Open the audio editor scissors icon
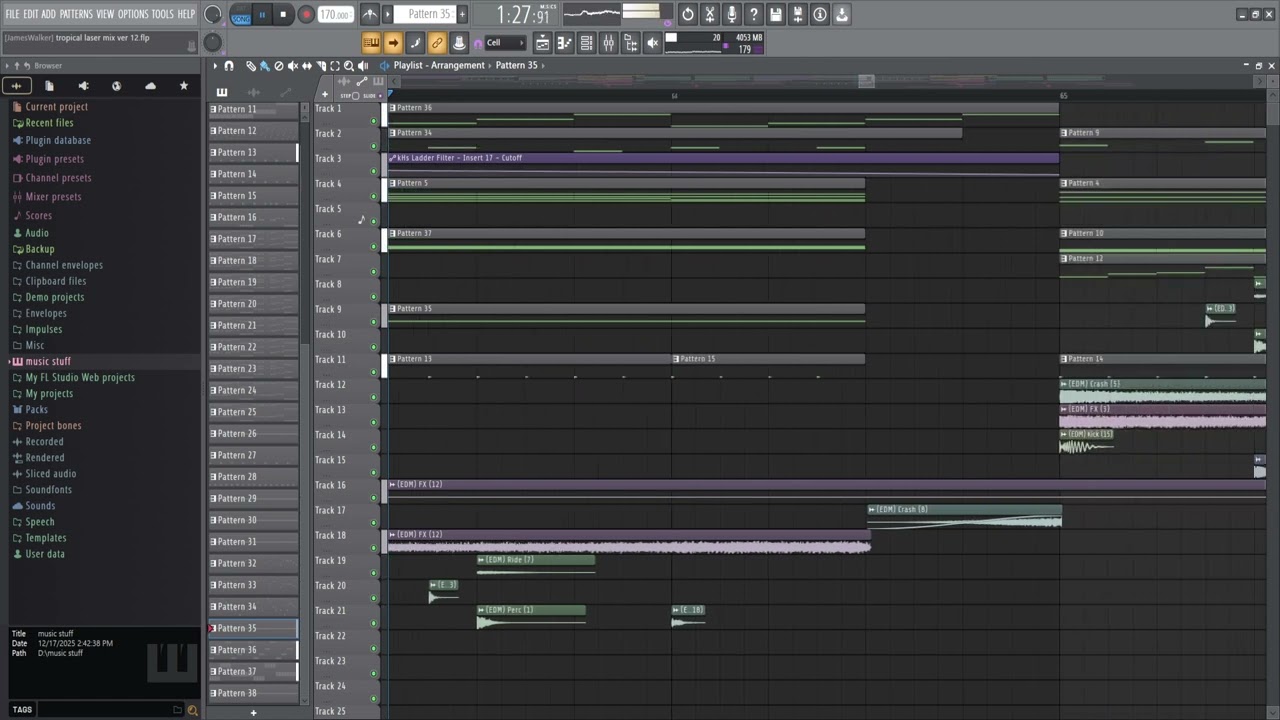This screenshot has width=1280, height=720. click(710, 14)
